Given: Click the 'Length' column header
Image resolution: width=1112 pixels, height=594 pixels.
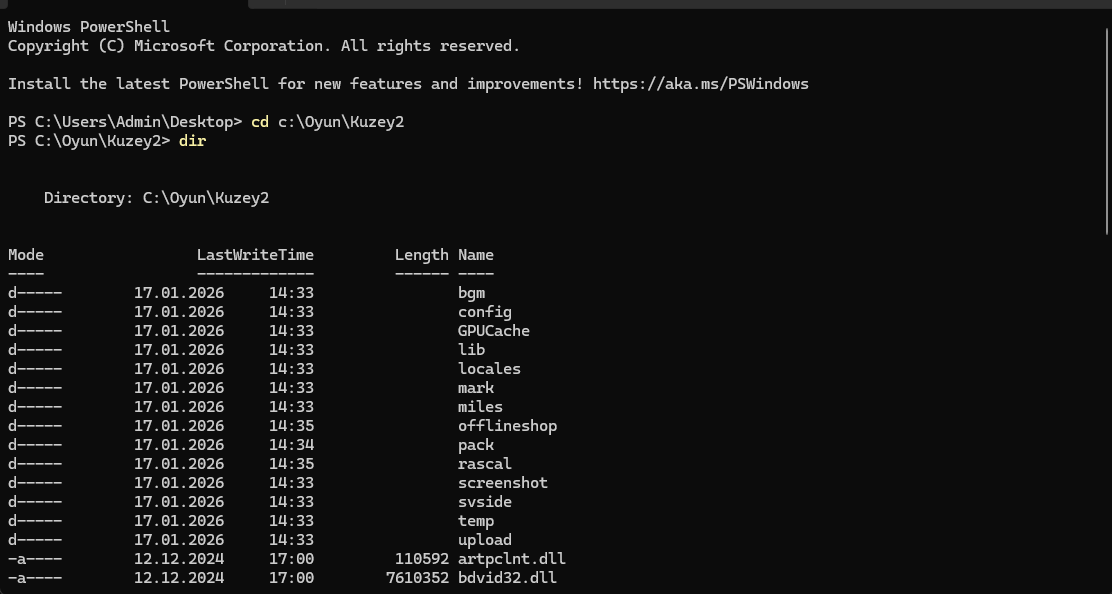Looking at the screenshot, I should (422, 255).
